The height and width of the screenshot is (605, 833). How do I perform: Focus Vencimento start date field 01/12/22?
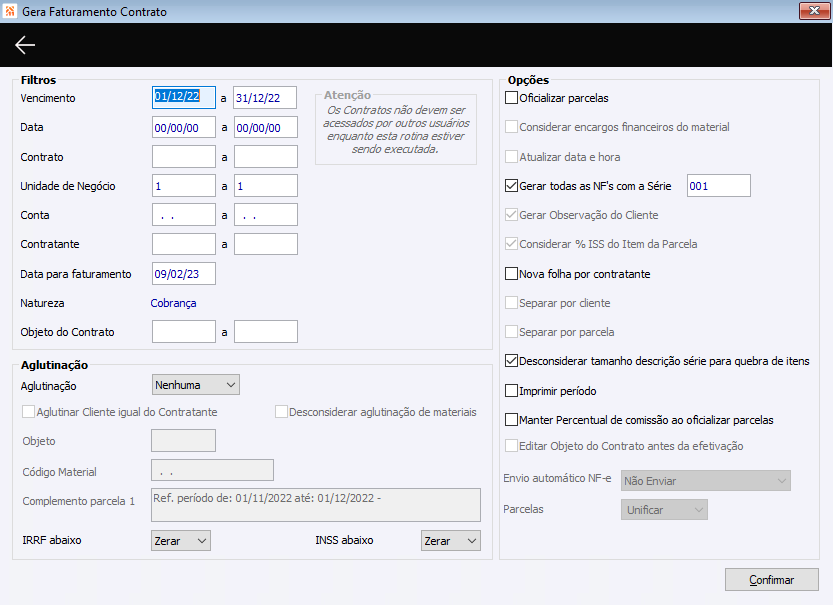tap(184, 98)
